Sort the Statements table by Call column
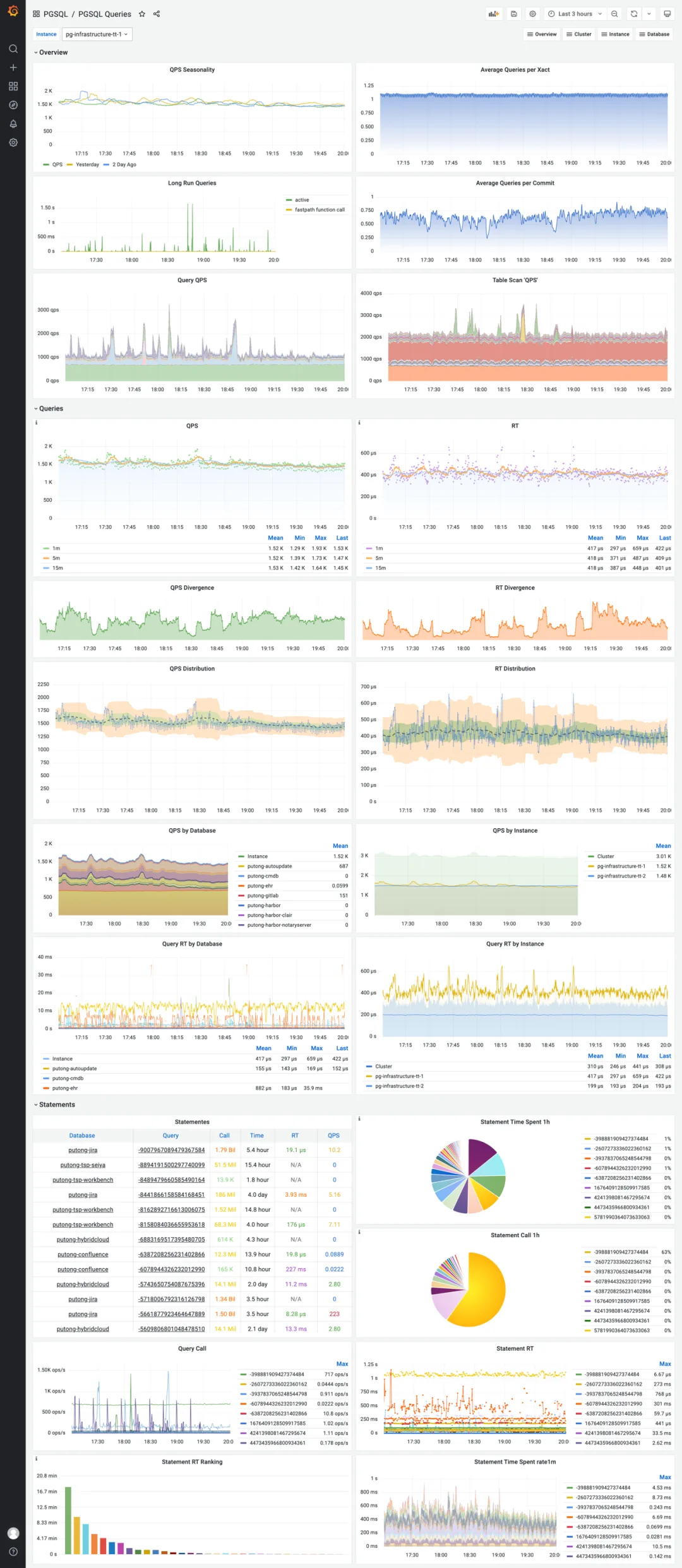 click(224, 1136)
